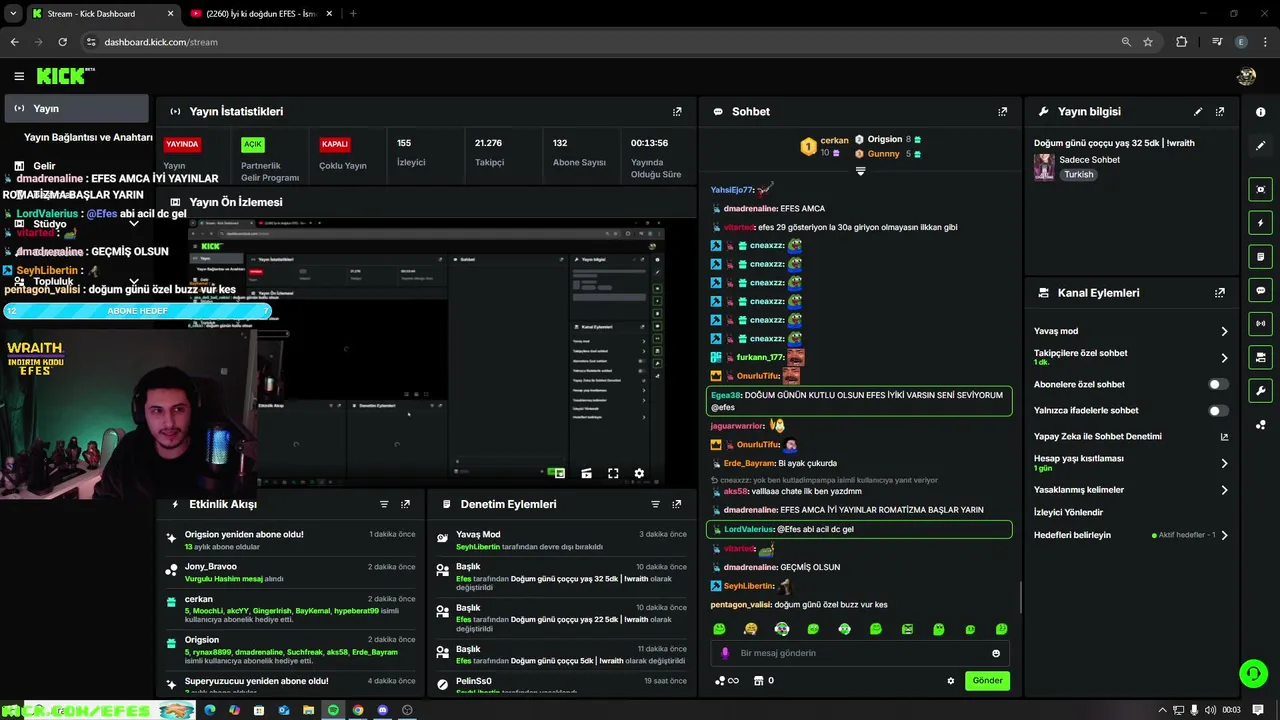Image resolution: width=1280 pixels, height=720 pixels.
Task: Expand the Stüdyo sidebar section
Action: pyautogui.click(x=134, y=224)
